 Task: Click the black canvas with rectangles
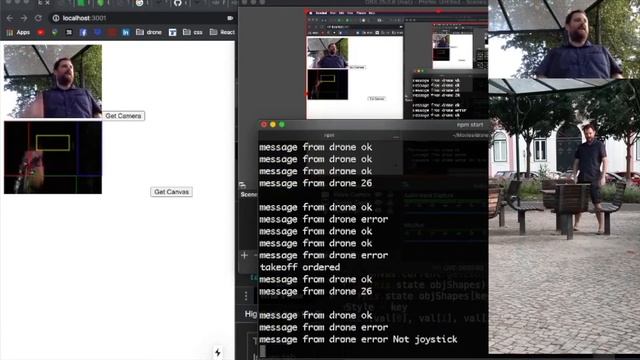pyautogui.click(x=53, y=158)
